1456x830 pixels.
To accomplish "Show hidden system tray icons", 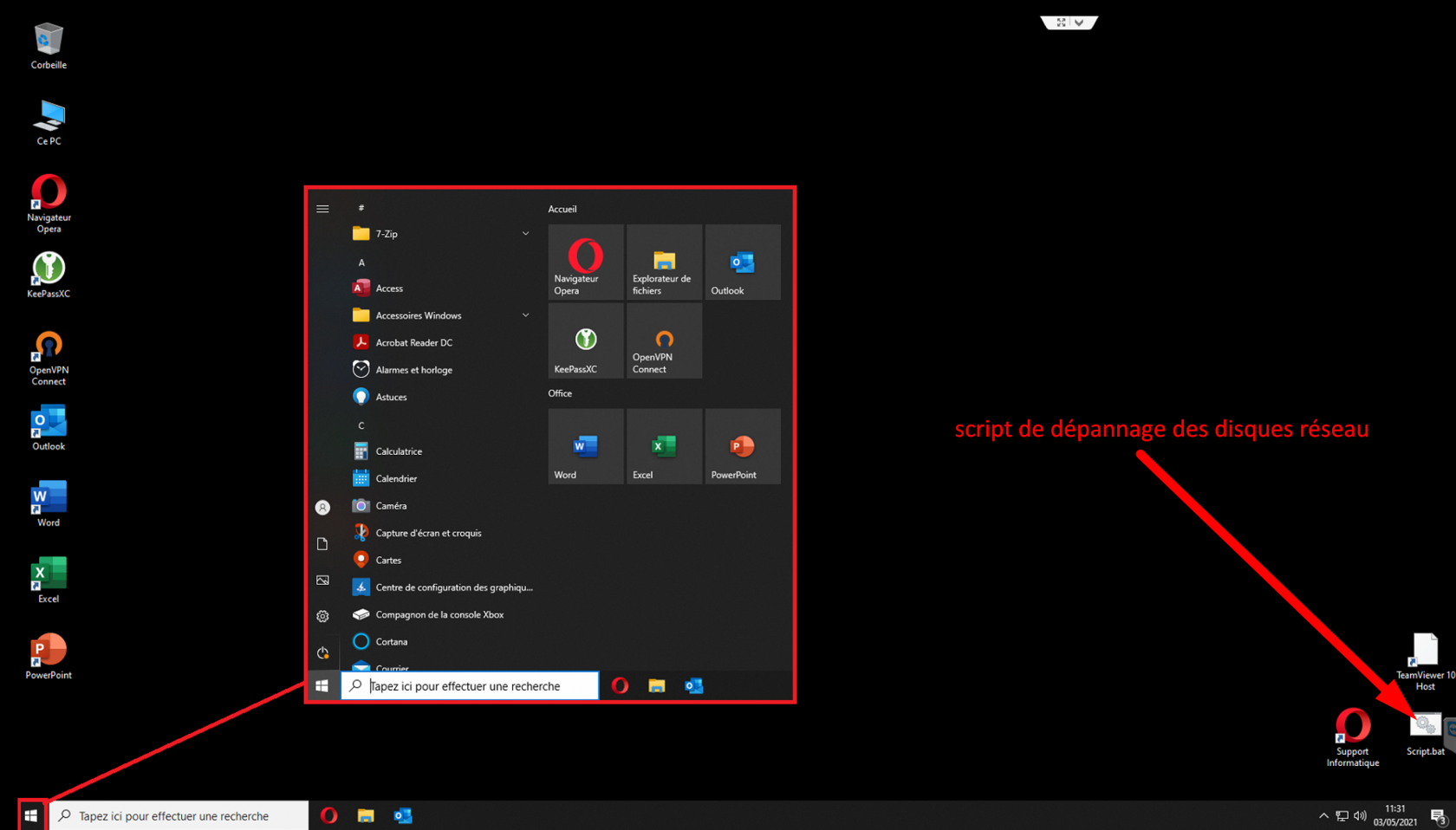I will point(1323,815).
